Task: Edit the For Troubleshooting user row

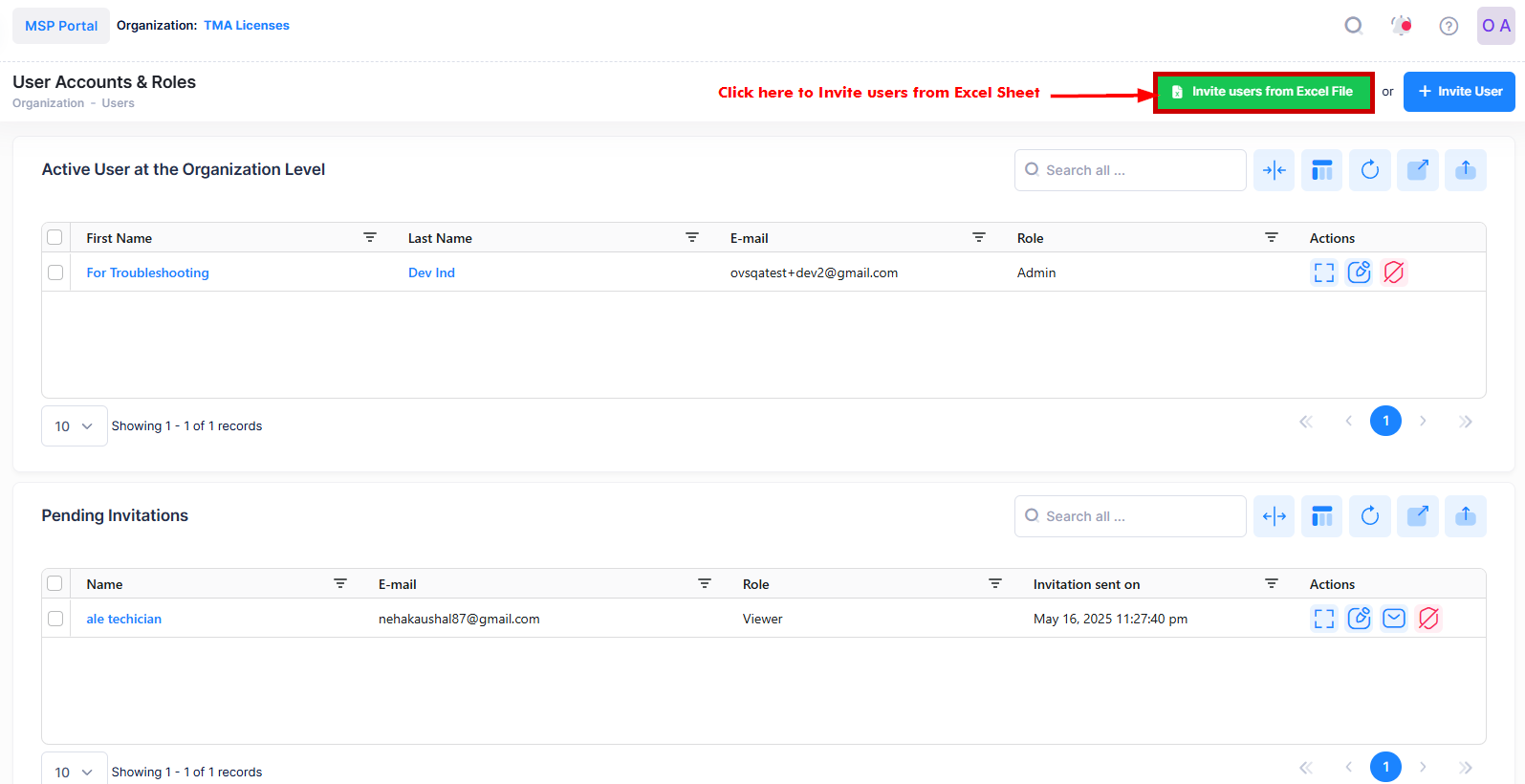Action: 1359,272
